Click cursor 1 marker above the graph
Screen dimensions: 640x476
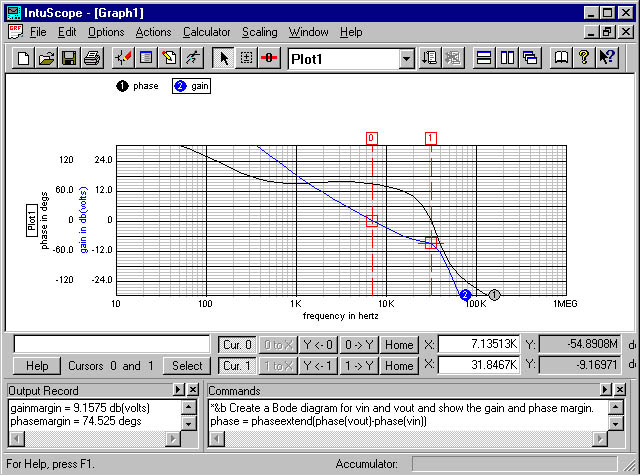point(430,137)
